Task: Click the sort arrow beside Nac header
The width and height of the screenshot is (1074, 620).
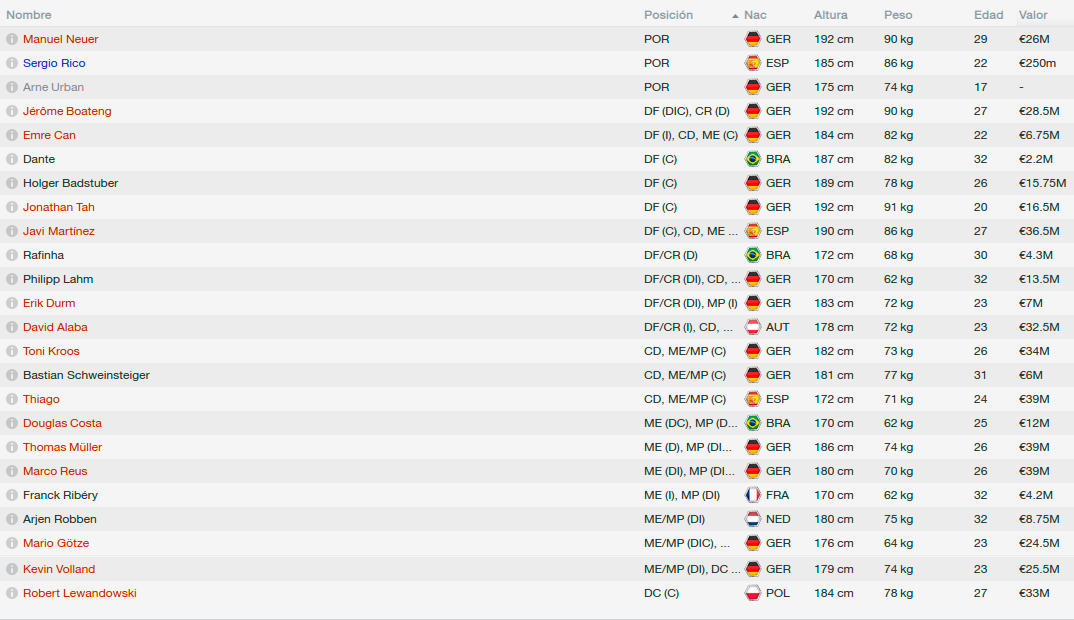Action: [735, 15]
